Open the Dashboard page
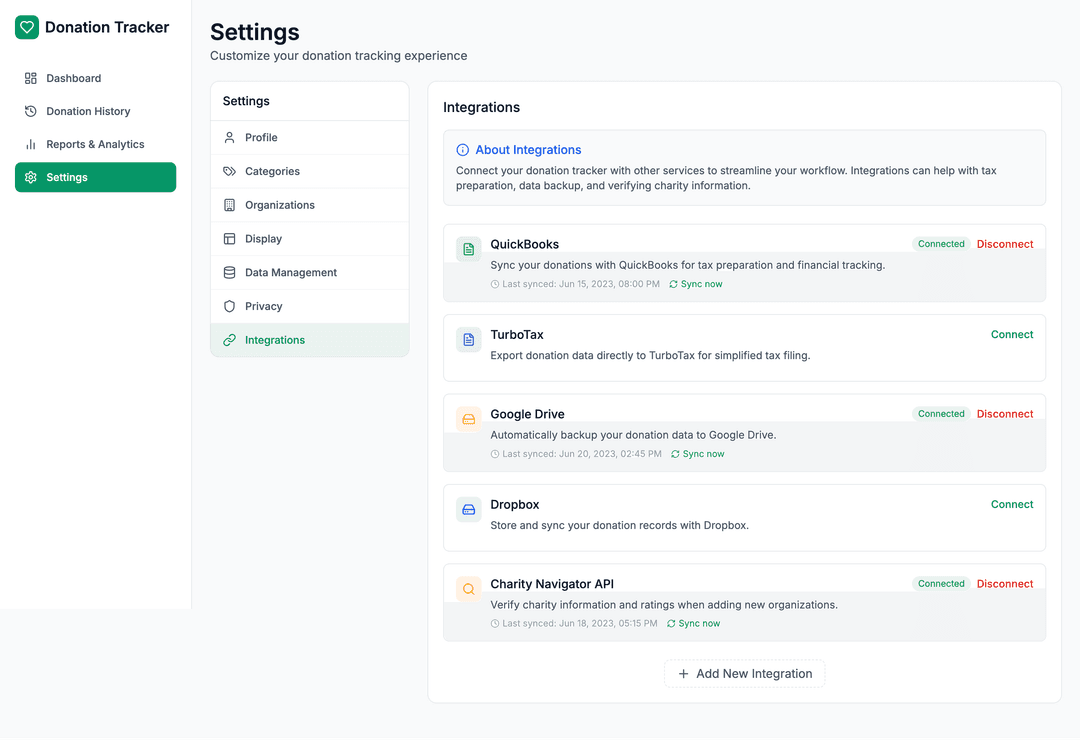Screen dimensions: 1080x740 coord(73,78)
